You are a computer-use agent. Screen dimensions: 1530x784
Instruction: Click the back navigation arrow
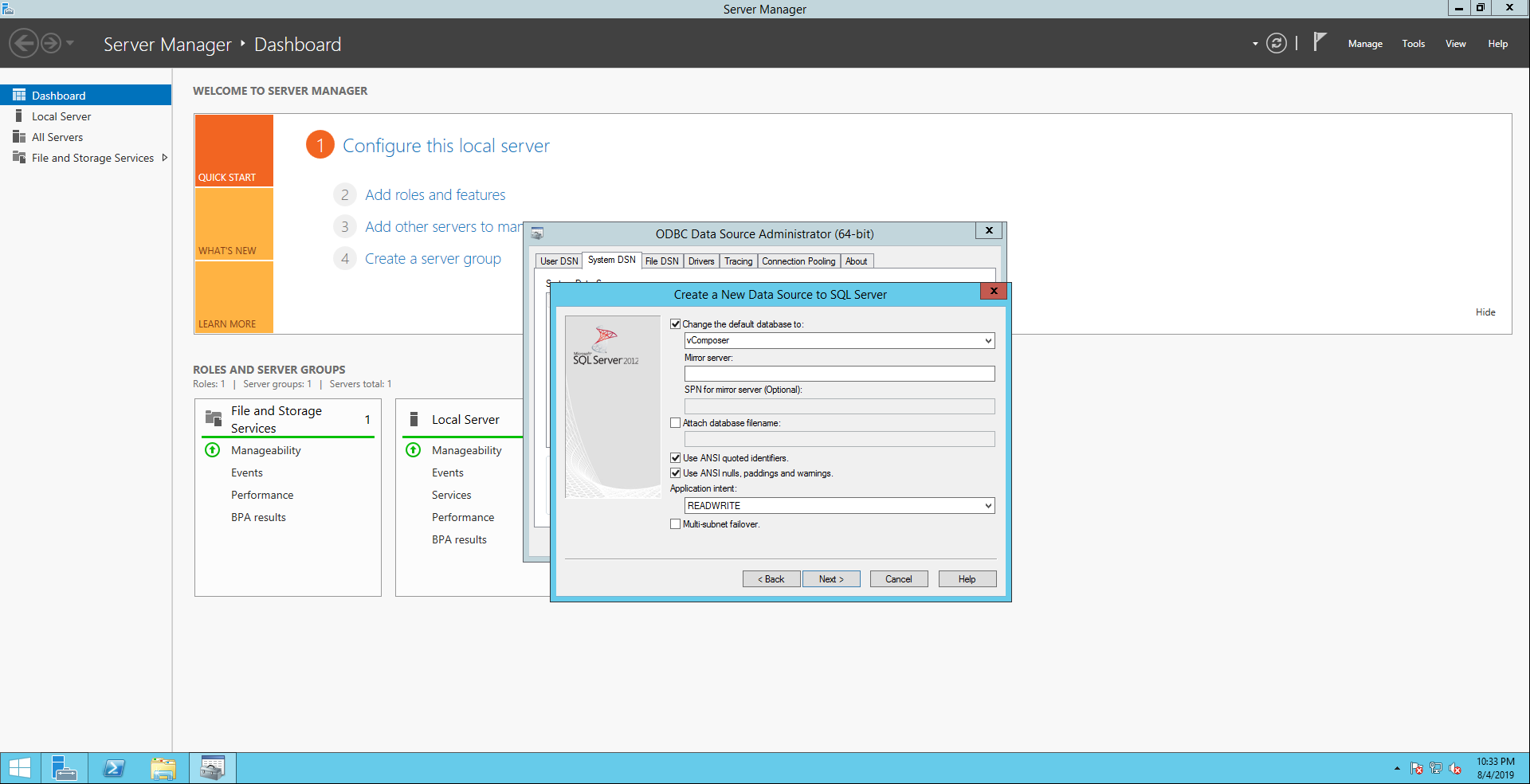click(24, 43)
